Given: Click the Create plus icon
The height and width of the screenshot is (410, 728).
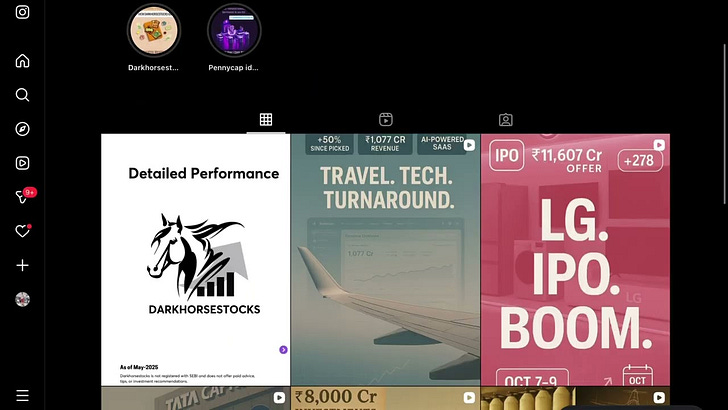Looking at the screenshot, I should pyautogui.click(x=22, y=265).
